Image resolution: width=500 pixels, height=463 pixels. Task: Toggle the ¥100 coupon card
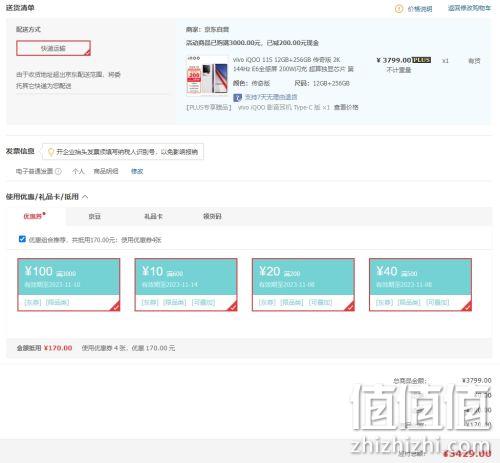tap(69, 285)
